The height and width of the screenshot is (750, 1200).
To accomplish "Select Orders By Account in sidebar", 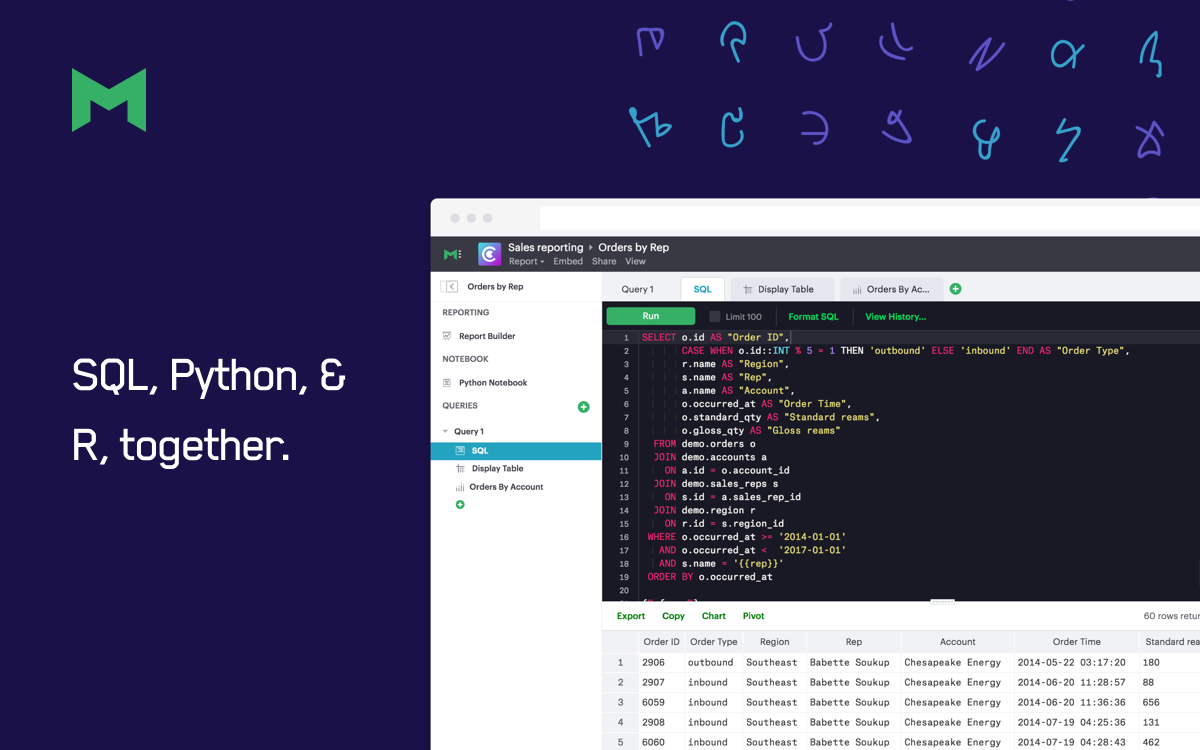I will point(506,487).
